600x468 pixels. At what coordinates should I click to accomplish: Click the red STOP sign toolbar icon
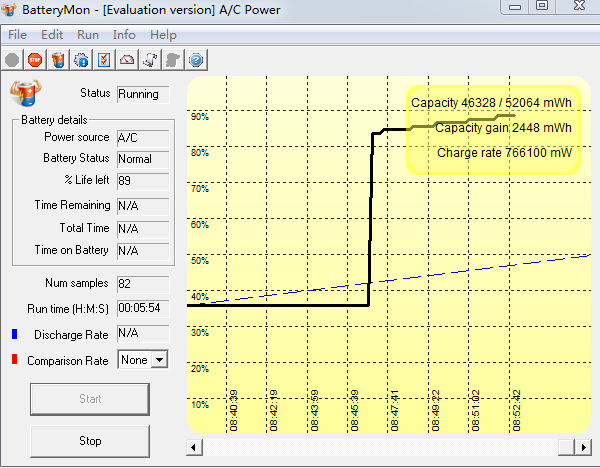(x=35, y=60)
